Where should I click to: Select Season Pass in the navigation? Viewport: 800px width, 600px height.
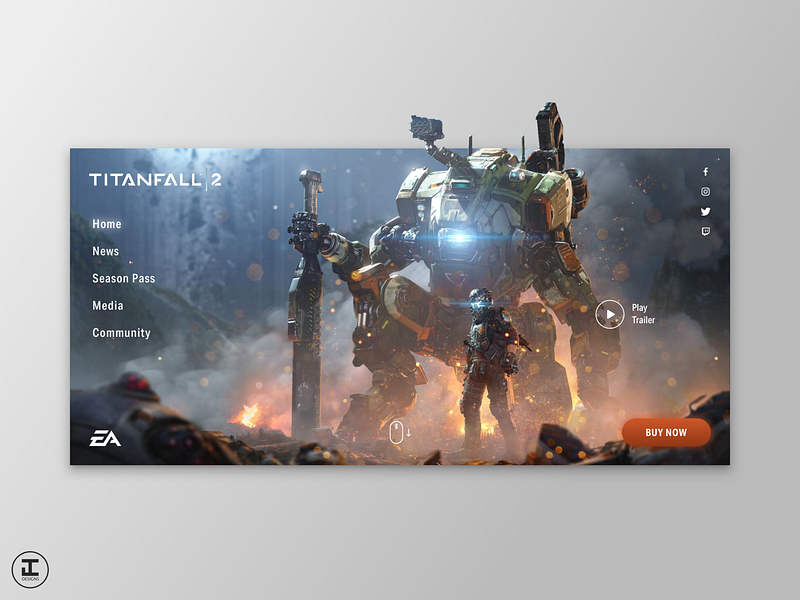point(123,279)
